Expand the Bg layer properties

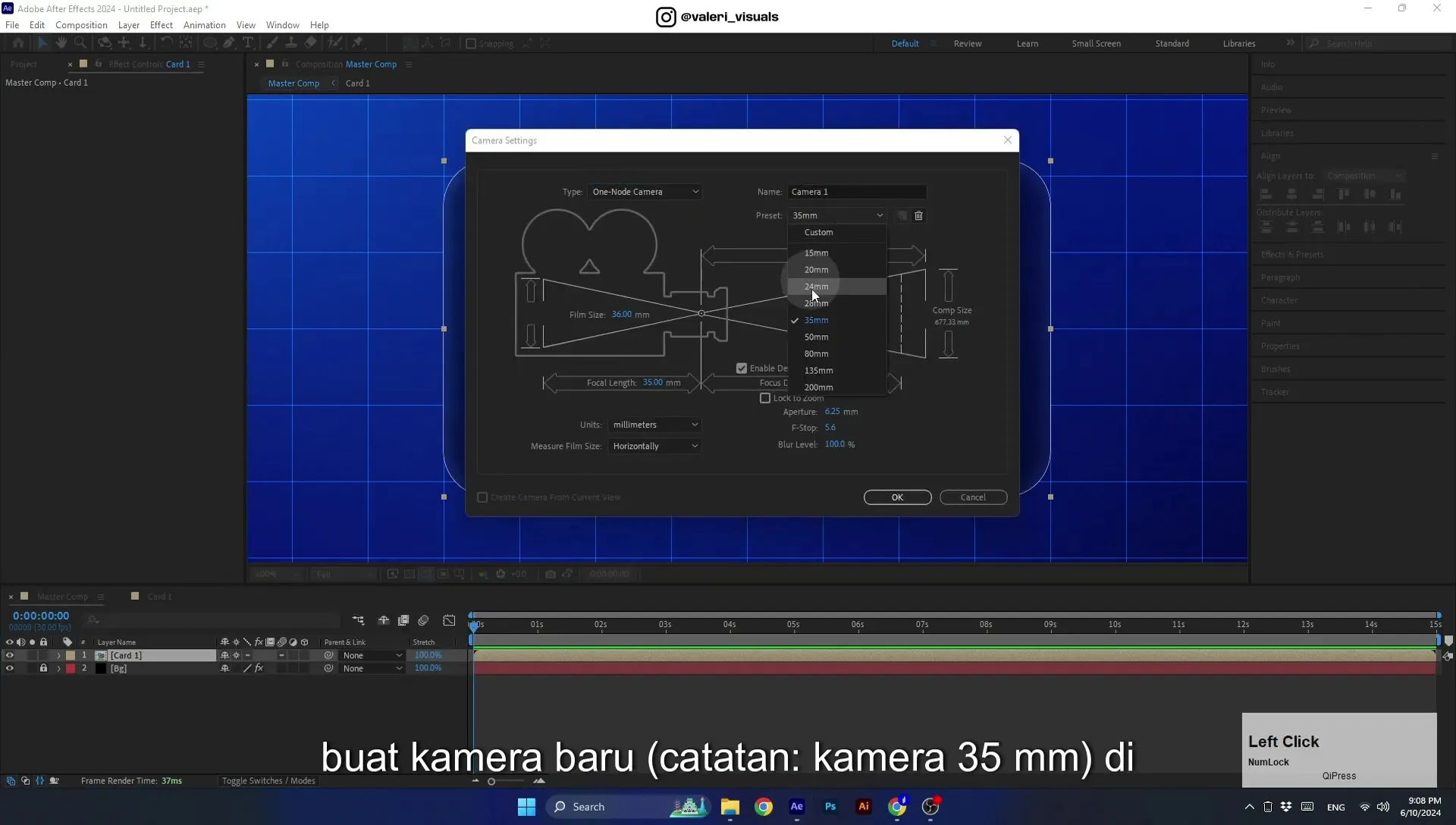click(x=58, y=668)
